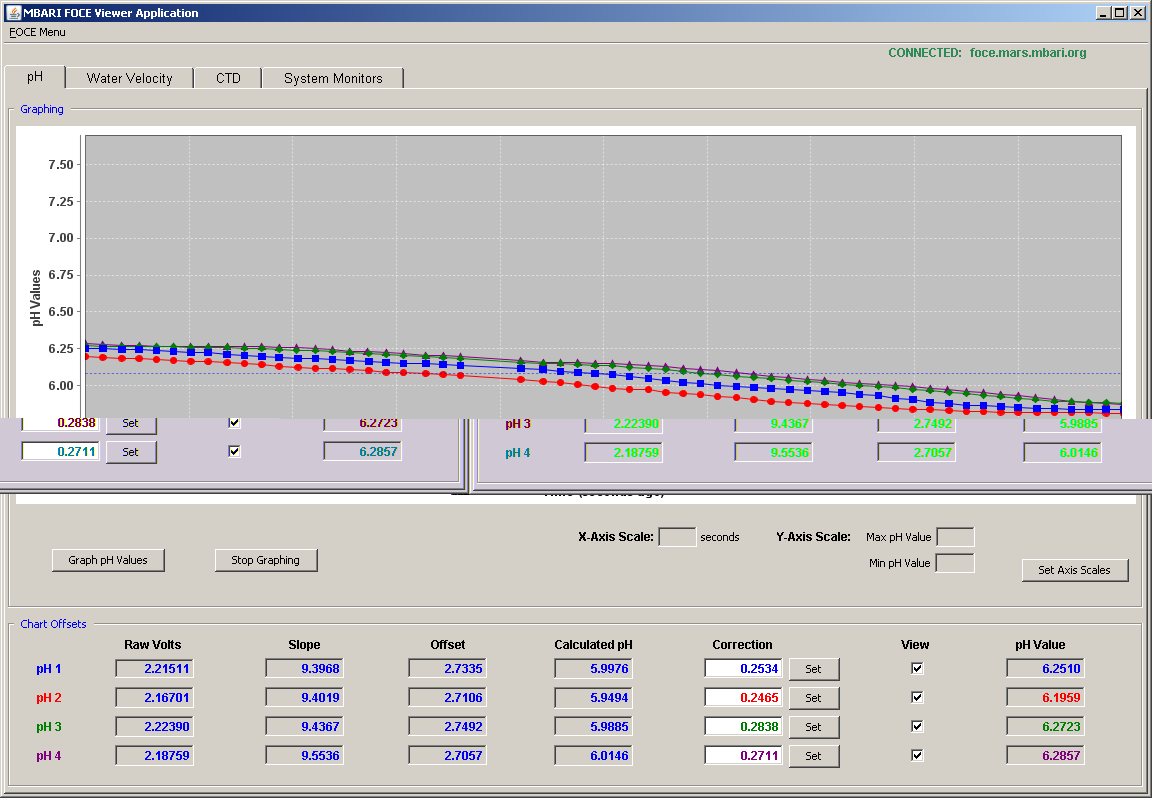Disable the pH 4 View checkbox
The height and width of the screenshot is (798, 1152).
[x=917, y=755]
